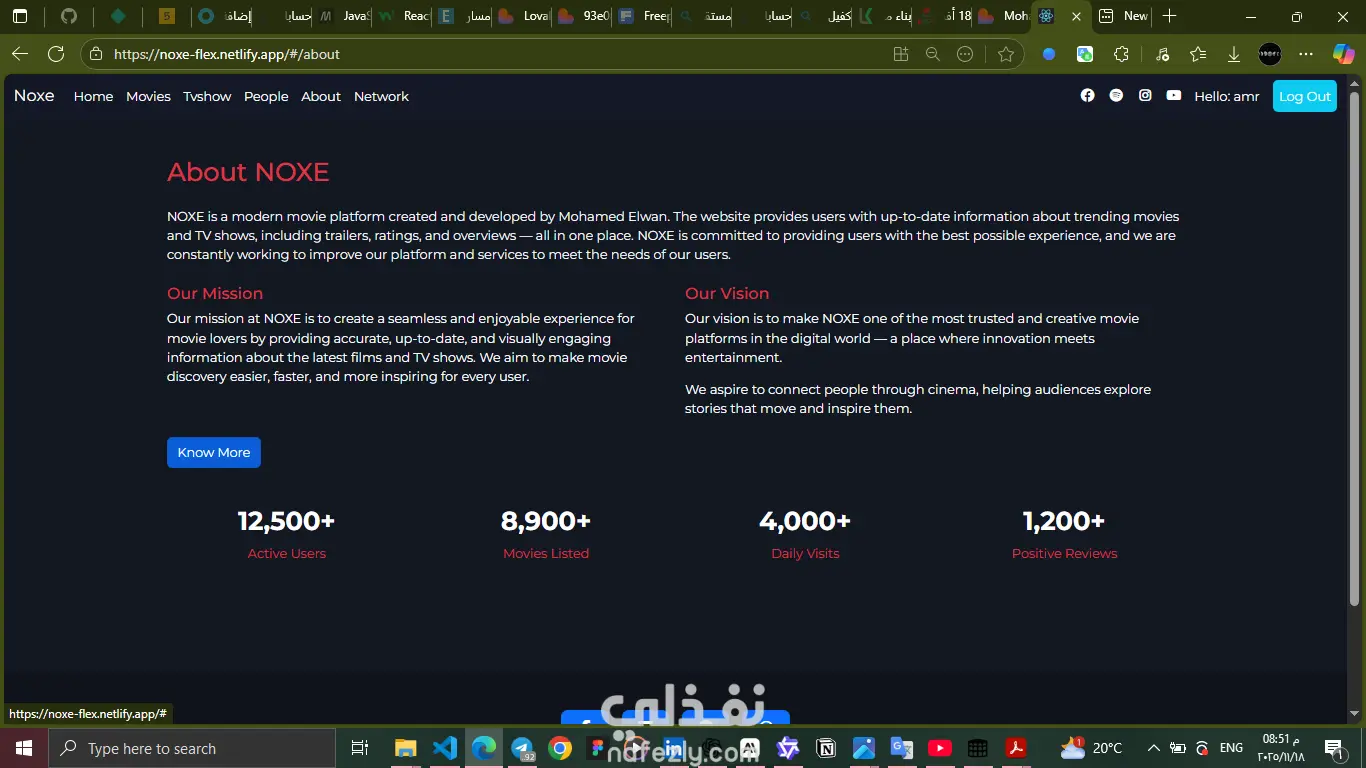Switch ENG input language in tray
Viewport: 1366px width, 768px height.
click(x=1231, y=748)
